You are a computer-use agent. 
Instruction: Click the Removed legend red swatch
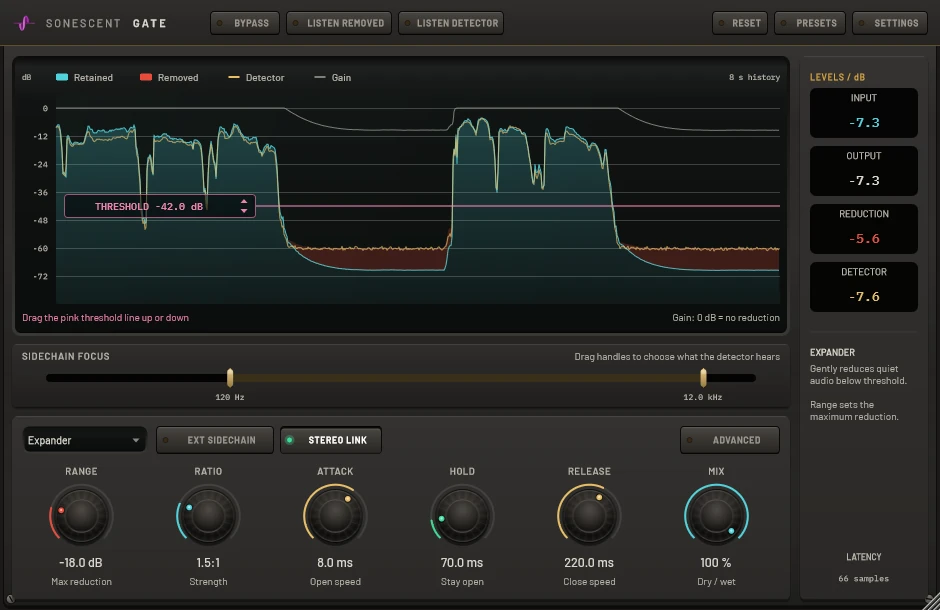pos(146,77)
